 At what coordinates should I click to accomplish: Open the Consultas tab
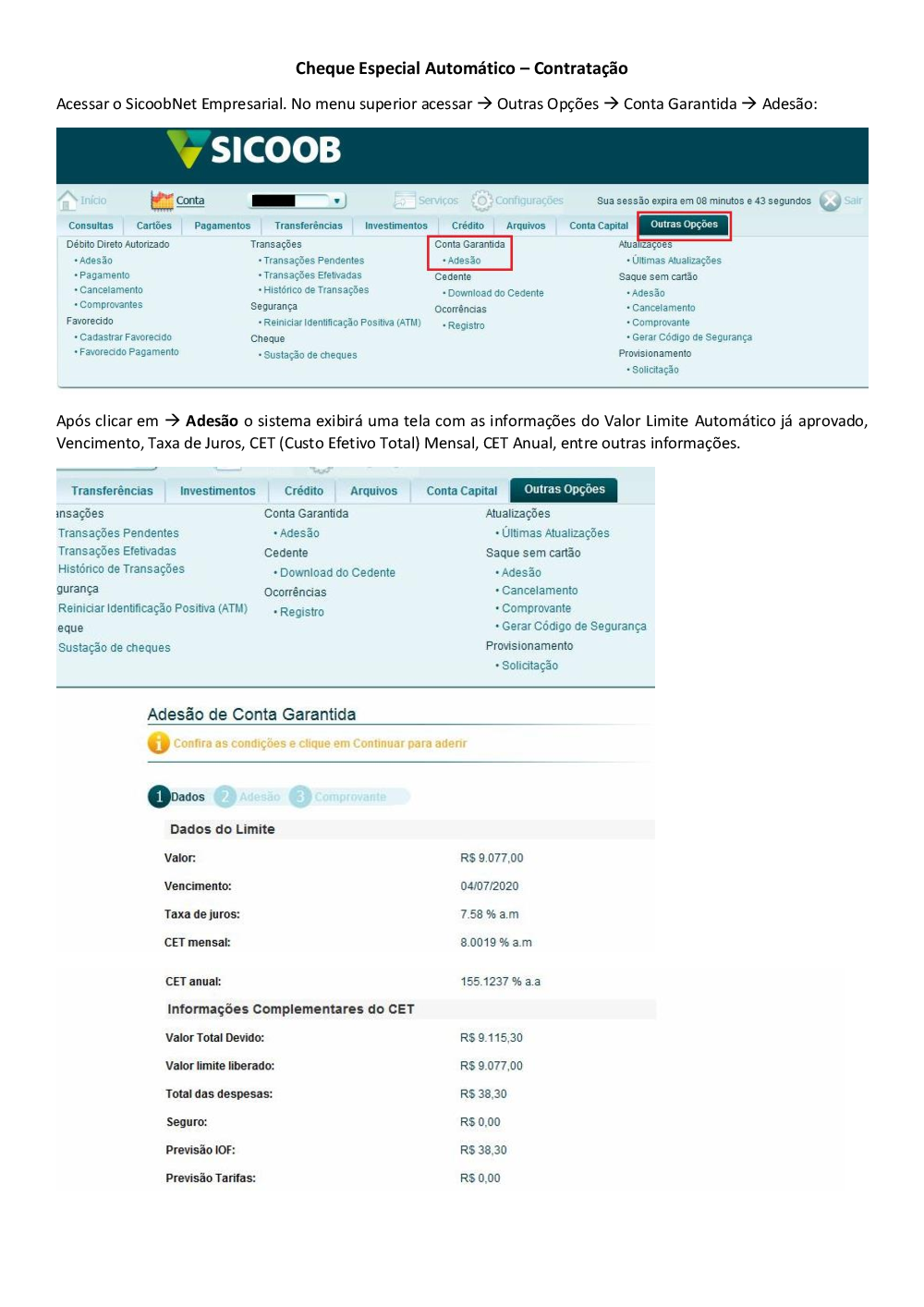pyautogui.click(x=91, y=226)
